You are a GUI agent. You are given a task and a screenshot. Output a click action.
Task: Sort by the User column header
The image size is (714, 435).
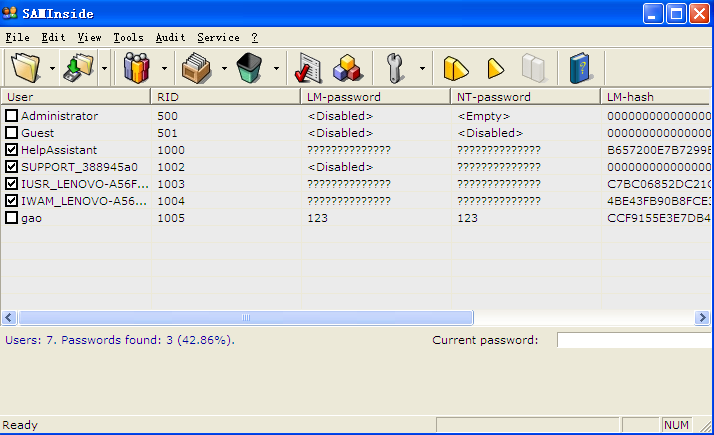pyautogui.click(x=76, y=97)
